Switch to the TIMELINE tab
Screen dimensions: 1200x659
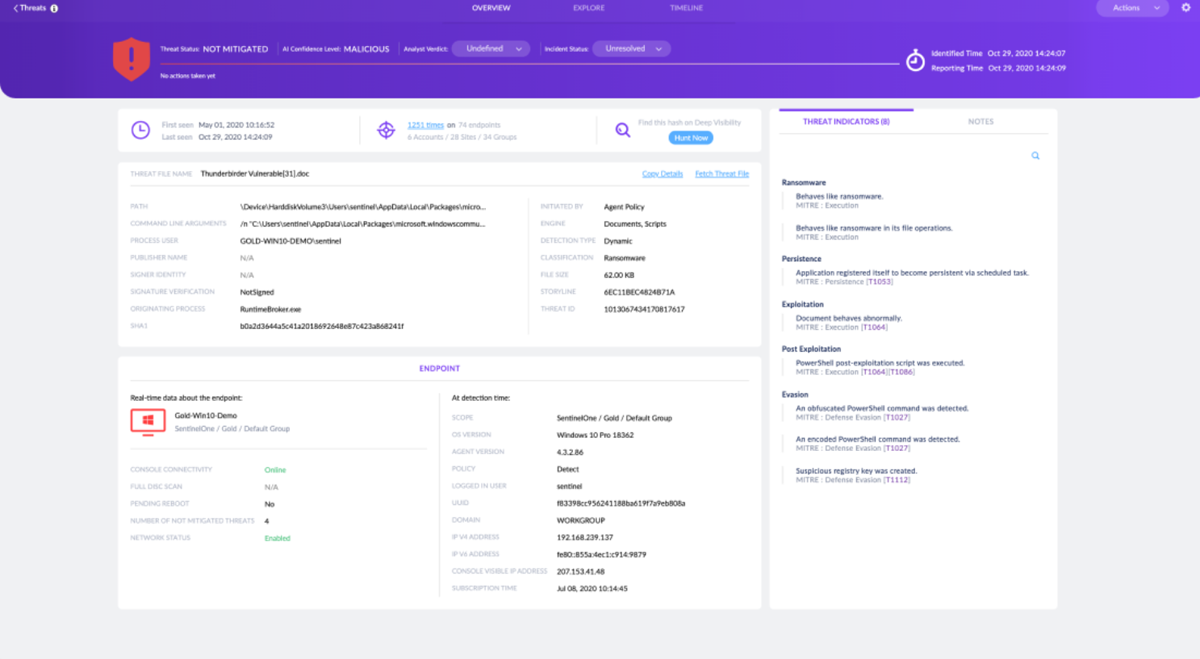(x=684, y=8)
